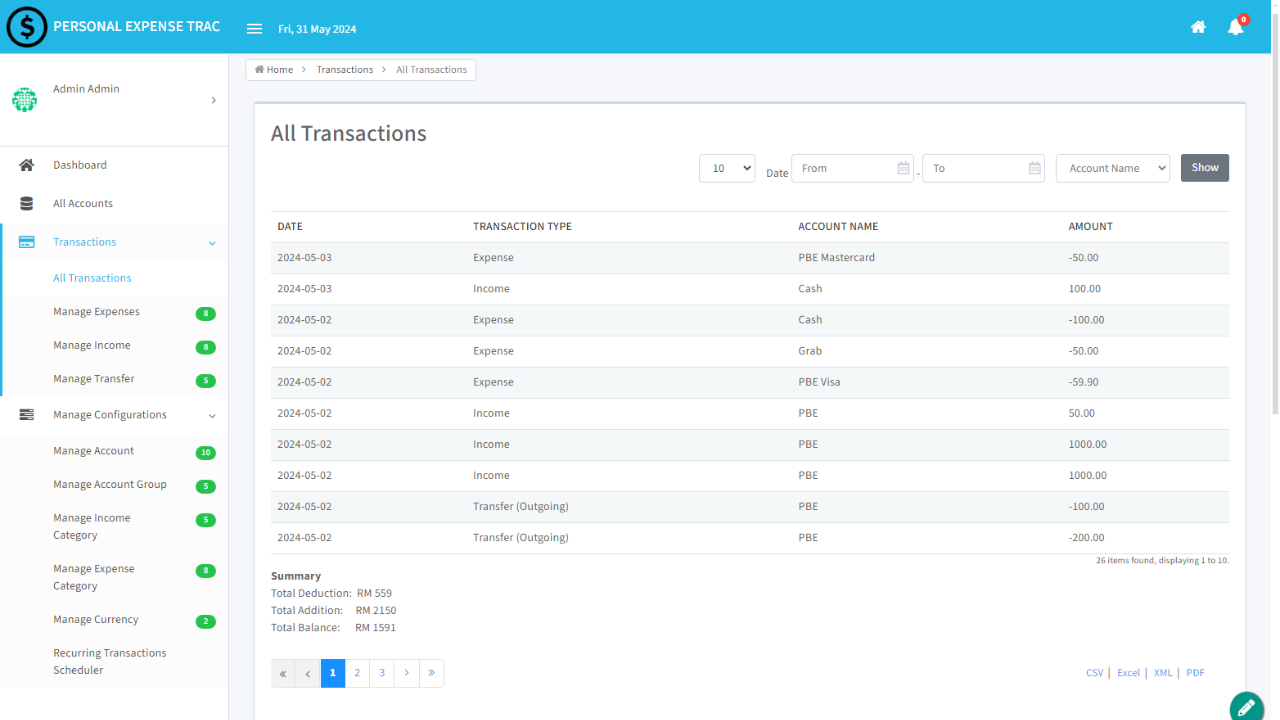1280x720 pixels.
Task: Click the home icon in top bar
Action: [x=1198, y=28]
